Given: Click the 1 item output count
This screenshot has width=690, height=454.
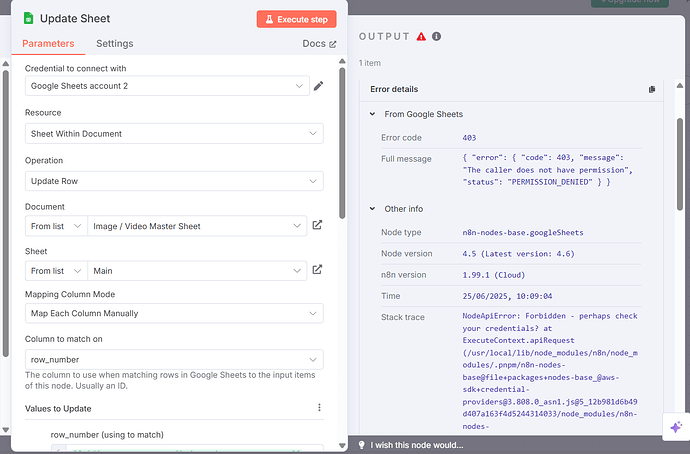Looking at the screenshot, I should (x=370, y=63).
